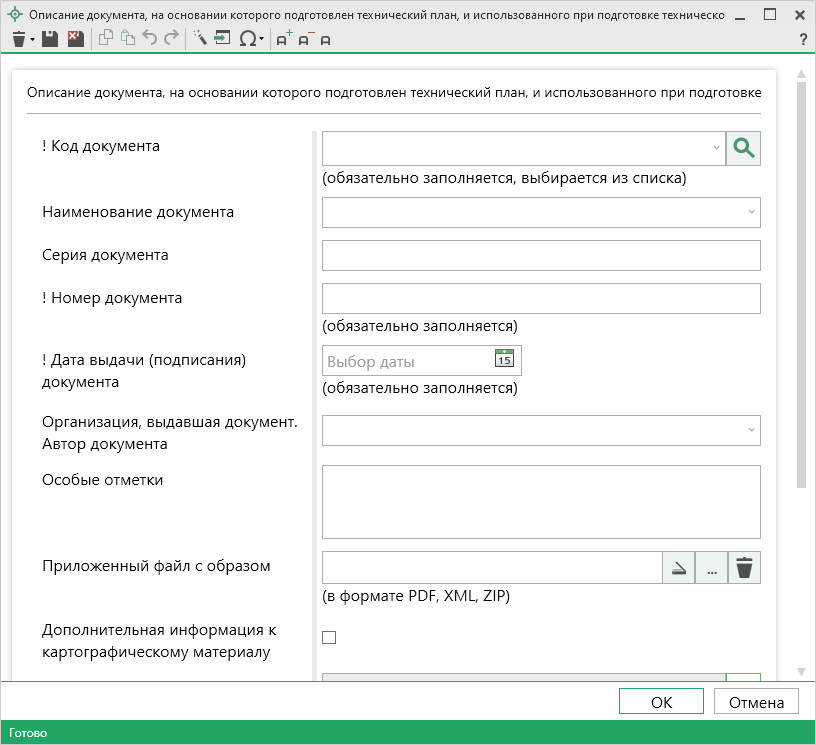Increase font size with A+ icon
Viewport: 816px width, 745px height.
[284, 39]
